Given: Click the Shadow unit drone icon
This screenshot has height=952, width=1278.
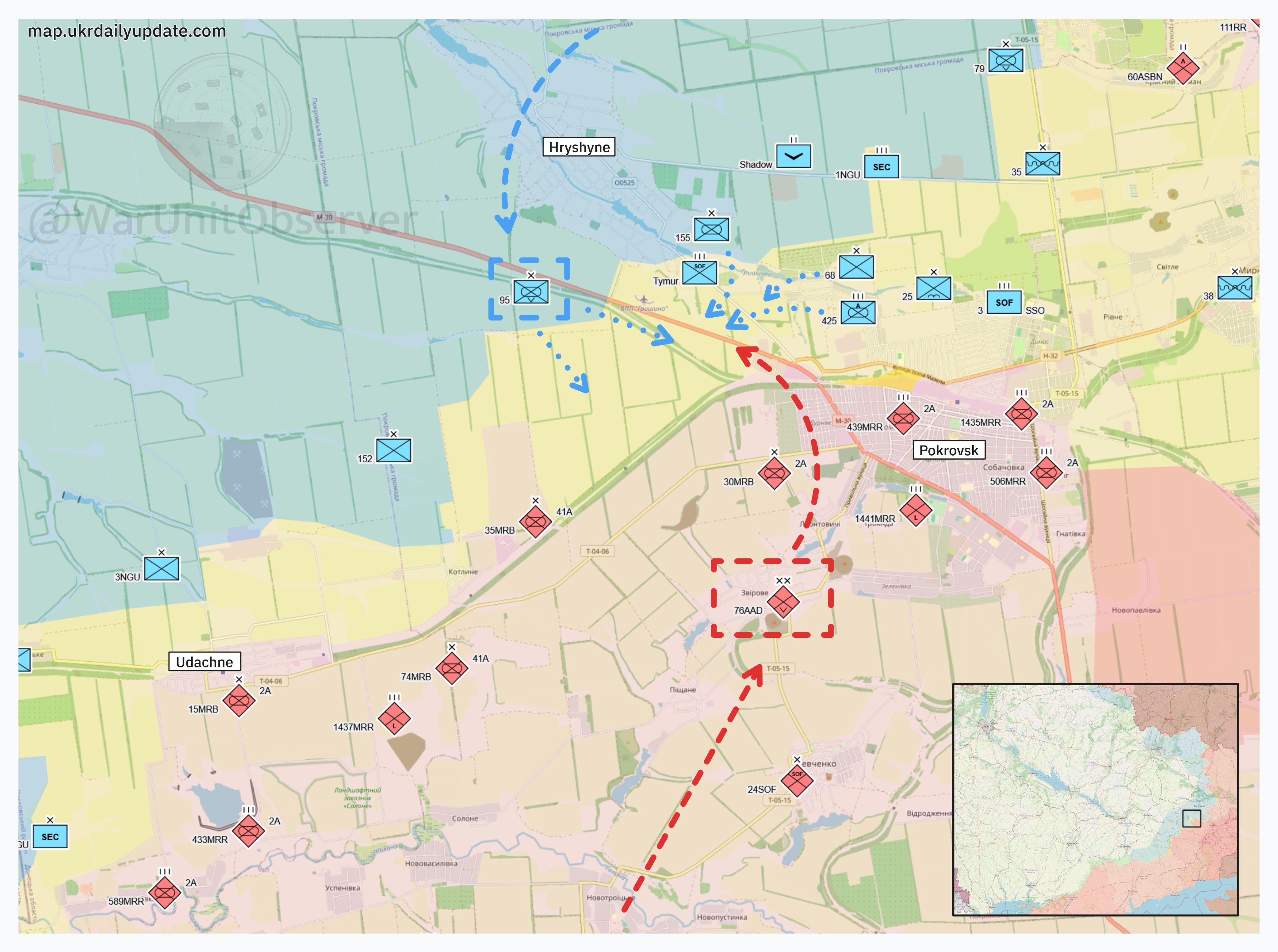Looking at the screenshot, I should (x=793, y=156).
